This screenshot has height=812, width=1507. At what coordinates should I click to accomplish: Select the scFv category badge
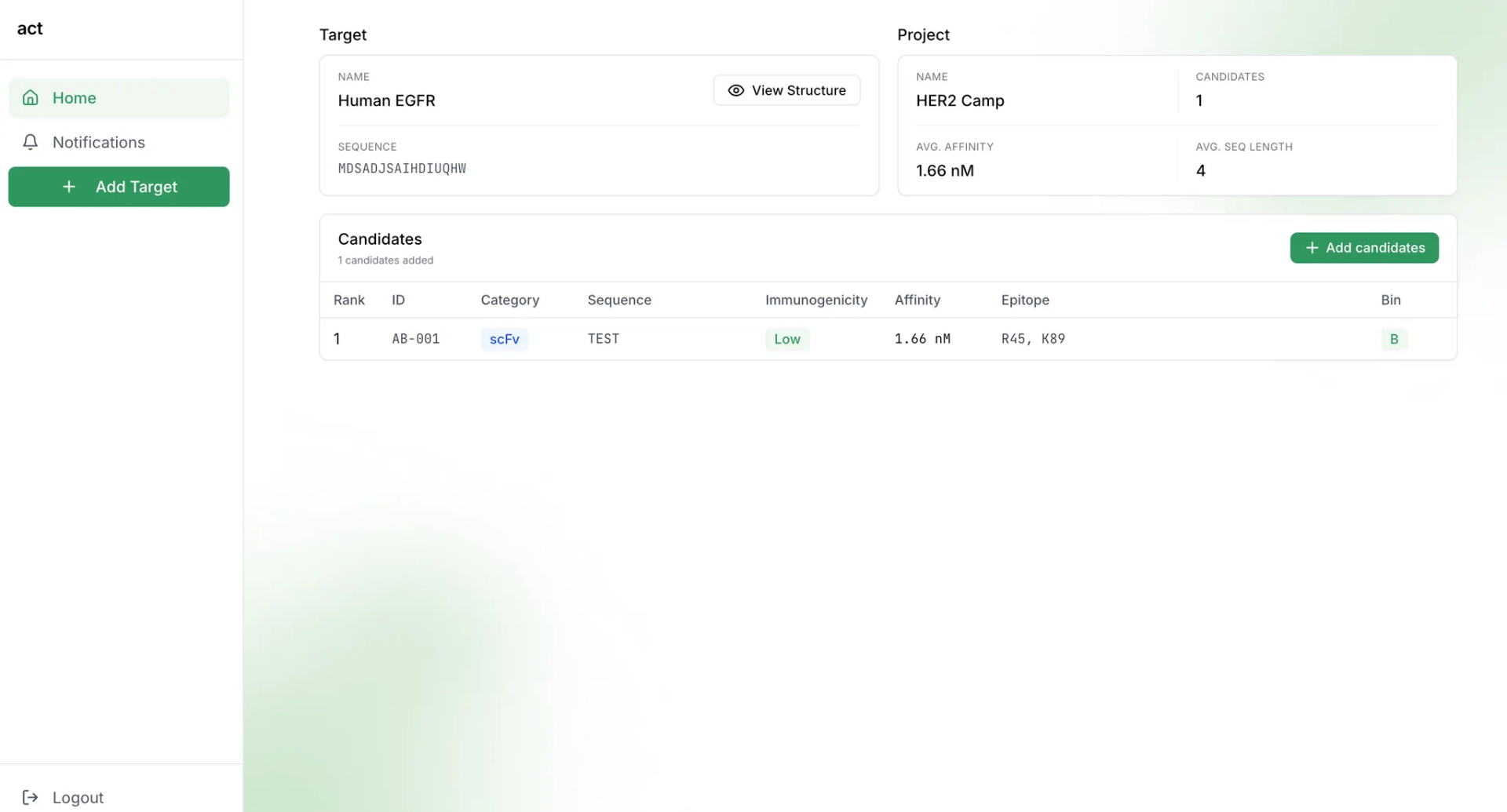504,339
